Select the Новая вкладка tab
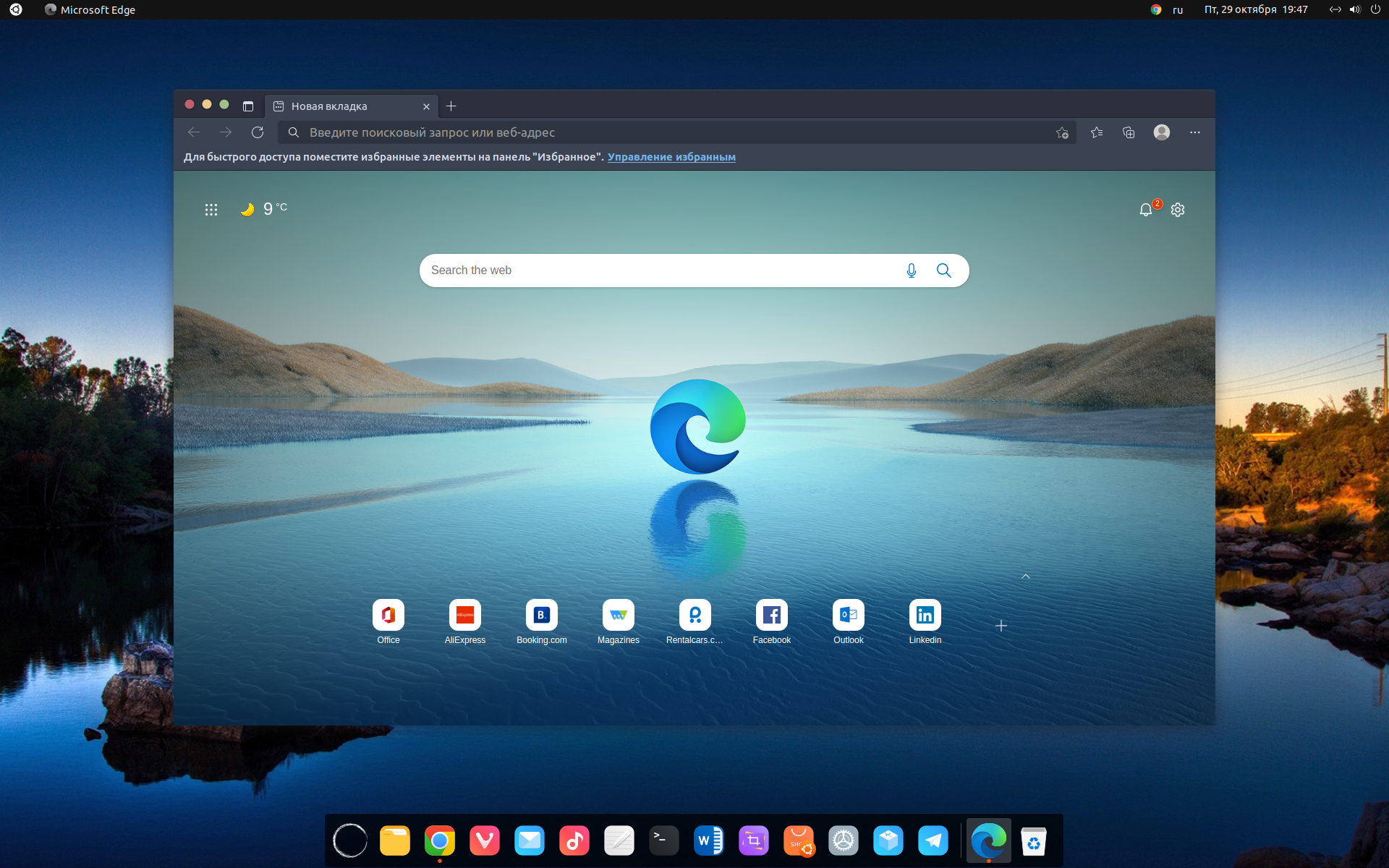This screenshot has width=1389, height=868. click(x=352, y=106)
